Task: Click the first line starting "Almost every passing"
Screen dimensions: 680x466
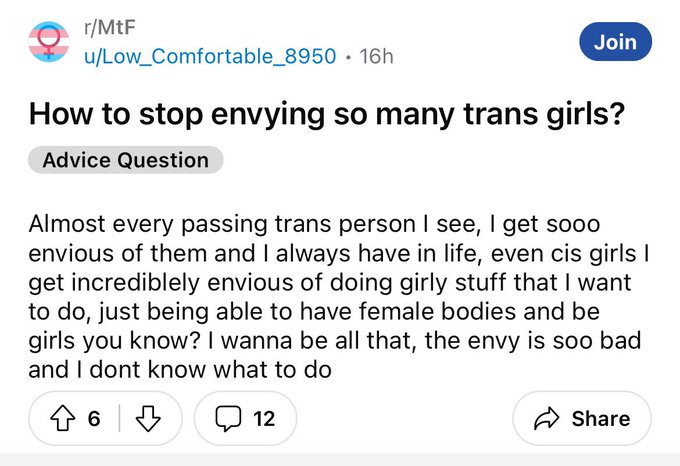Action: click(x=314, y=225)
